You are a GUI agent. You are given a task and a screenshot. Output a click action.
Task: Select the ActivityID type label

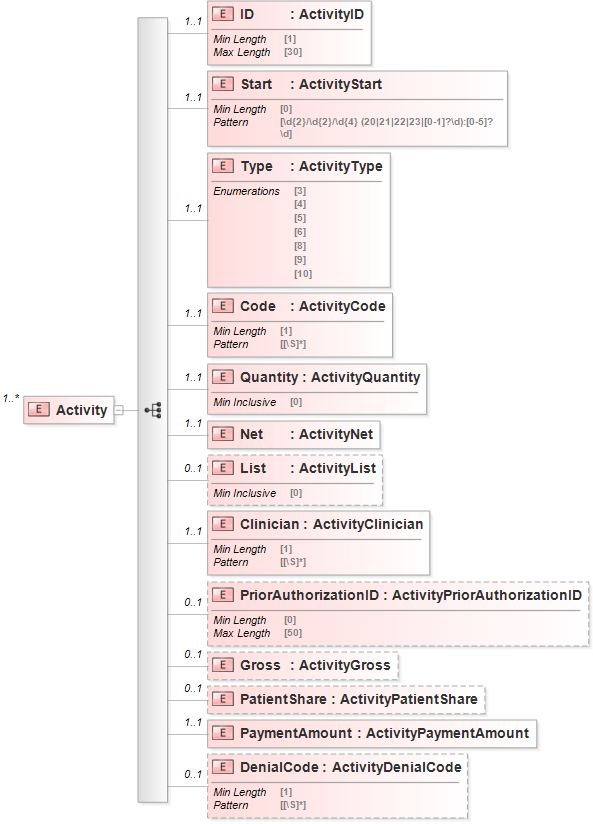331,14
